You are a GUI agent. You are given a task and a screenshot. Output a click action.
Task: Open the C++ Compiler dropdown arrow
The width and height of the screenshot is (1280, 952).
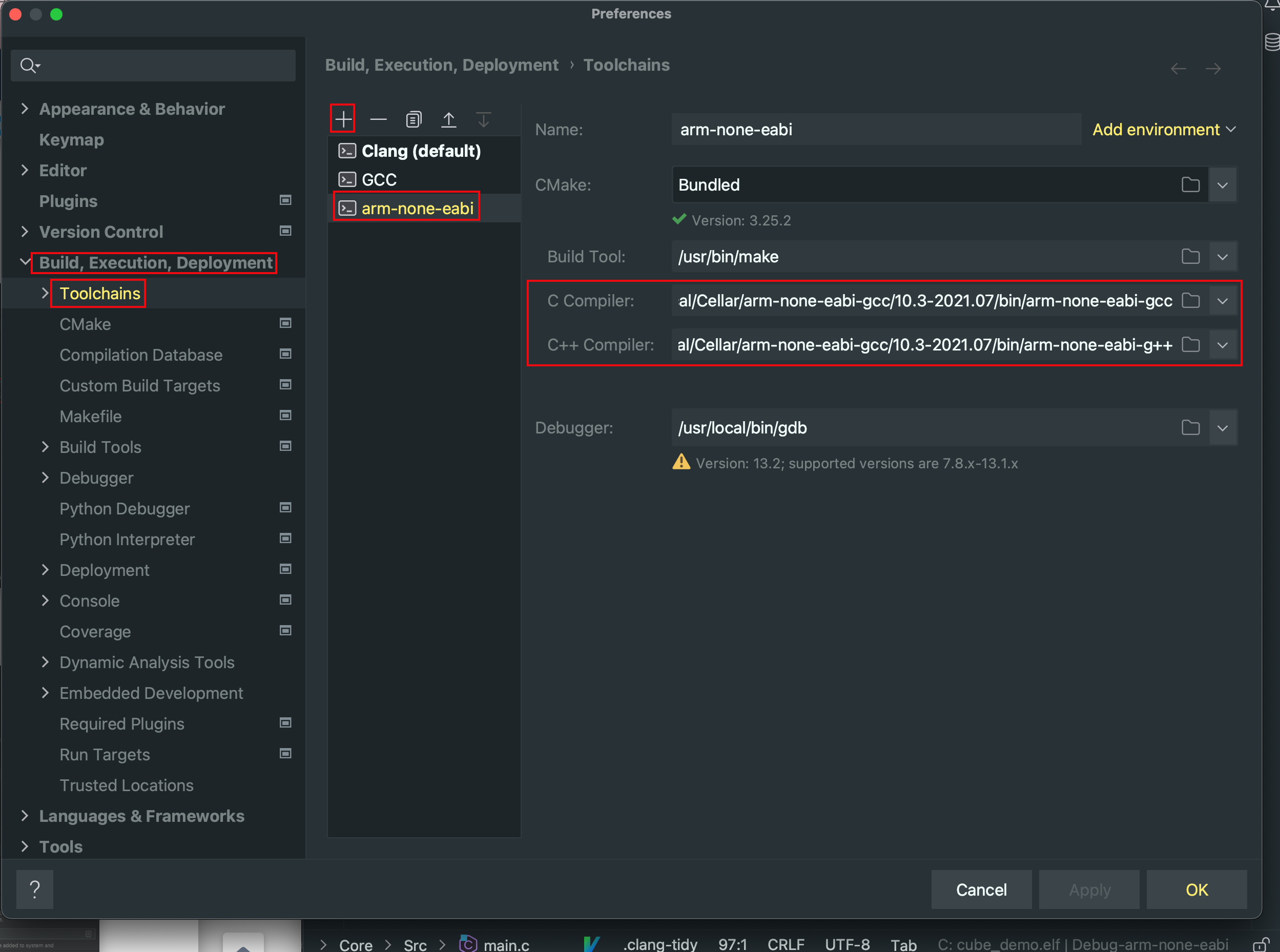pos(1223,345)
